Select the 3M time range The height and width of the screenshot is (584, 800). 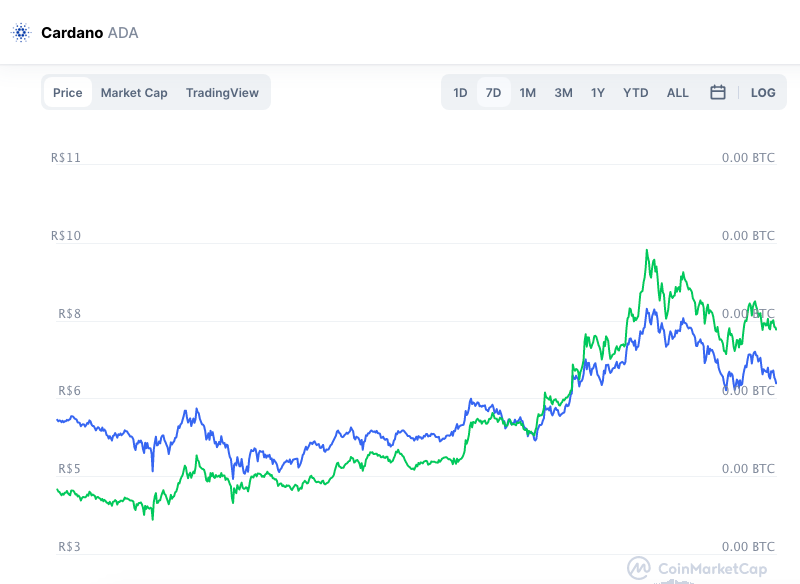[563, 93]
